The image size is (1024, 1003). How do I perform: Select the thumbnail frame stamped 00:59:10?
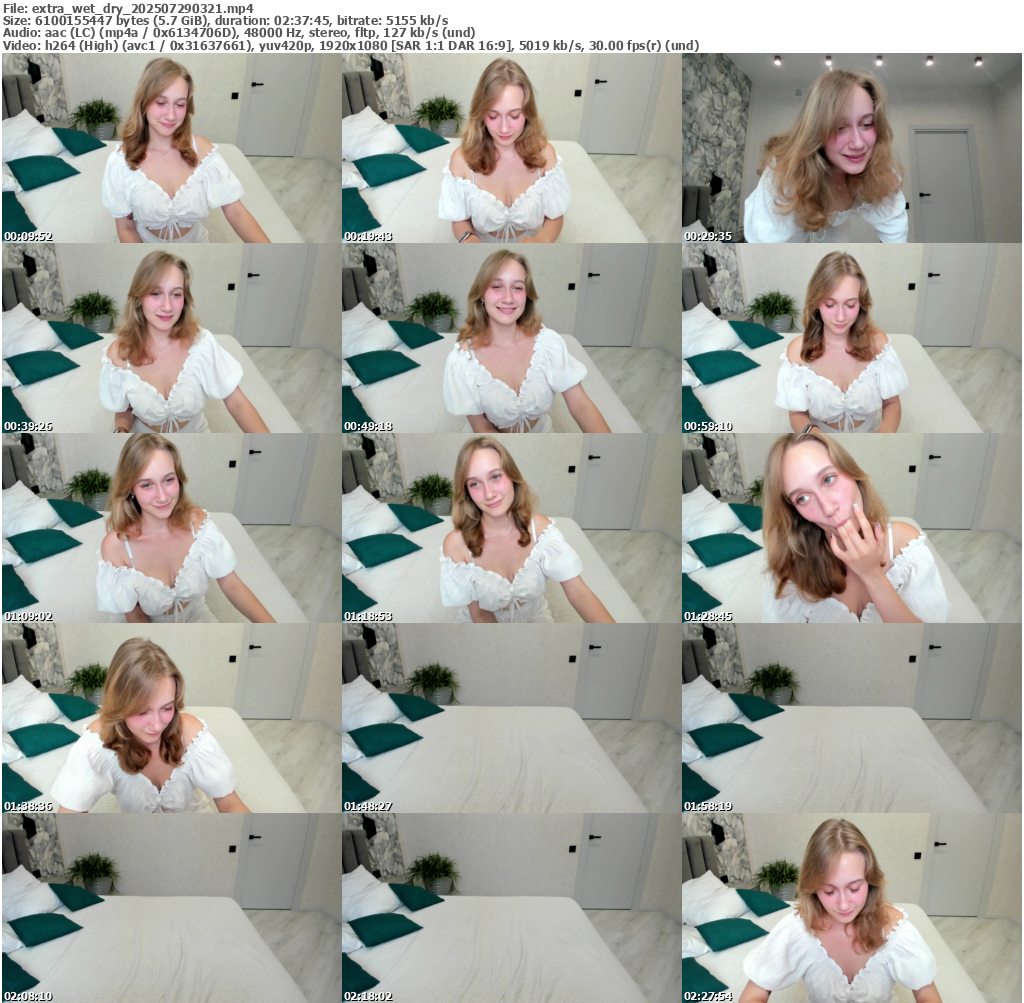(x=852, y=338)
